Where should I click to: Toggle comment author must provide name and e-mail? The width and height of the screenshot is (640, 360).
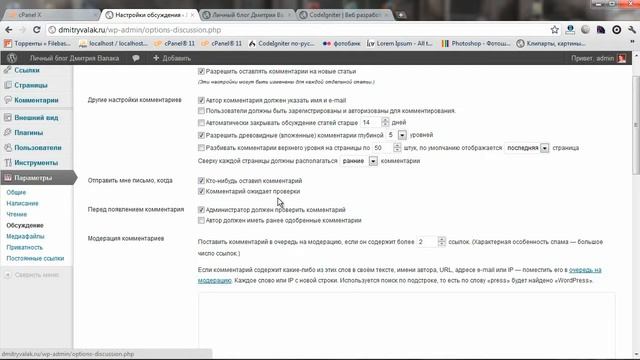pyautogui.click(x=201, y=100)
